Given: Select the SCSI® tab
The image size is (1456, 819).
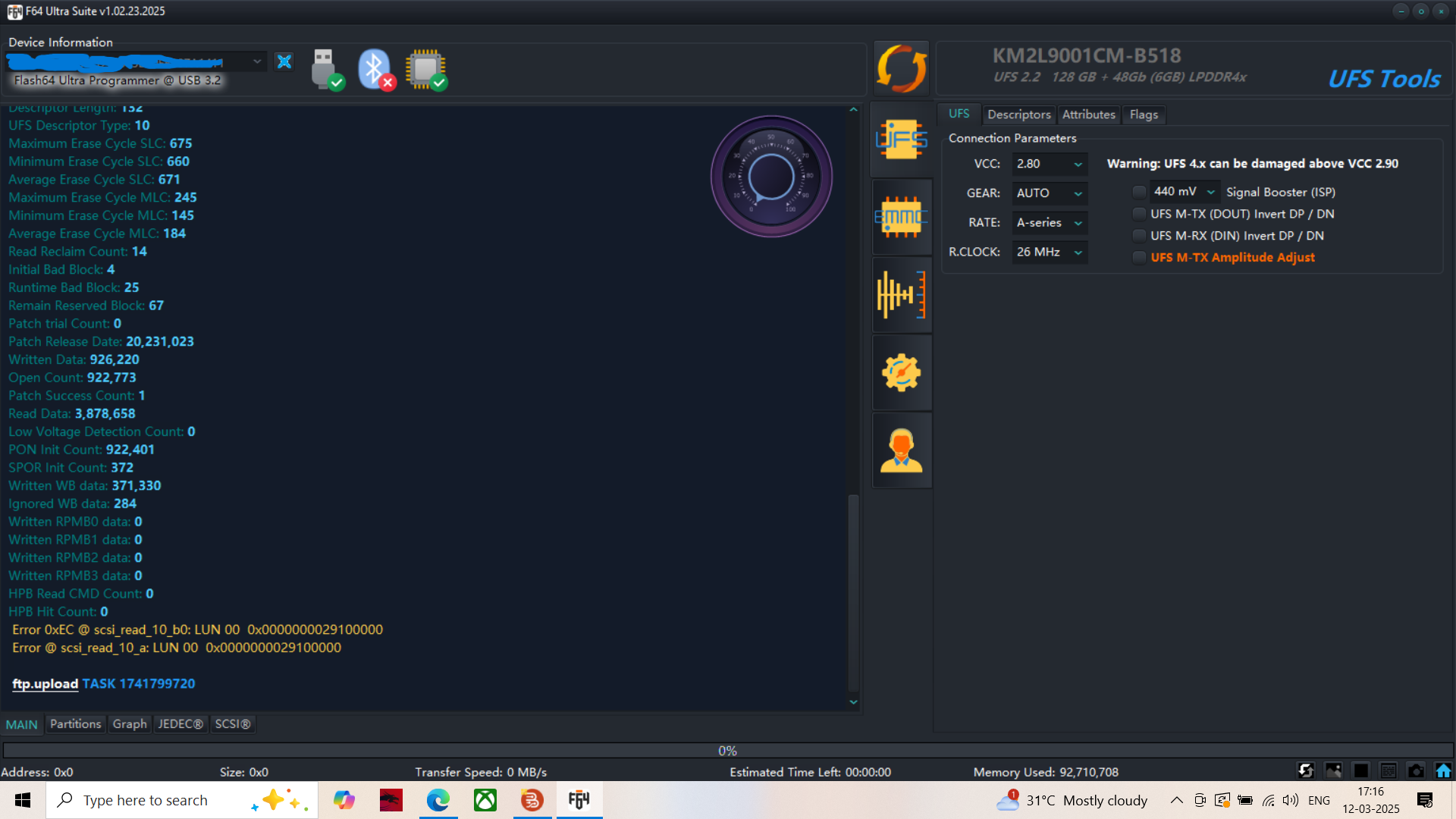Looking at the screenshot, I should tap(233, 724).
